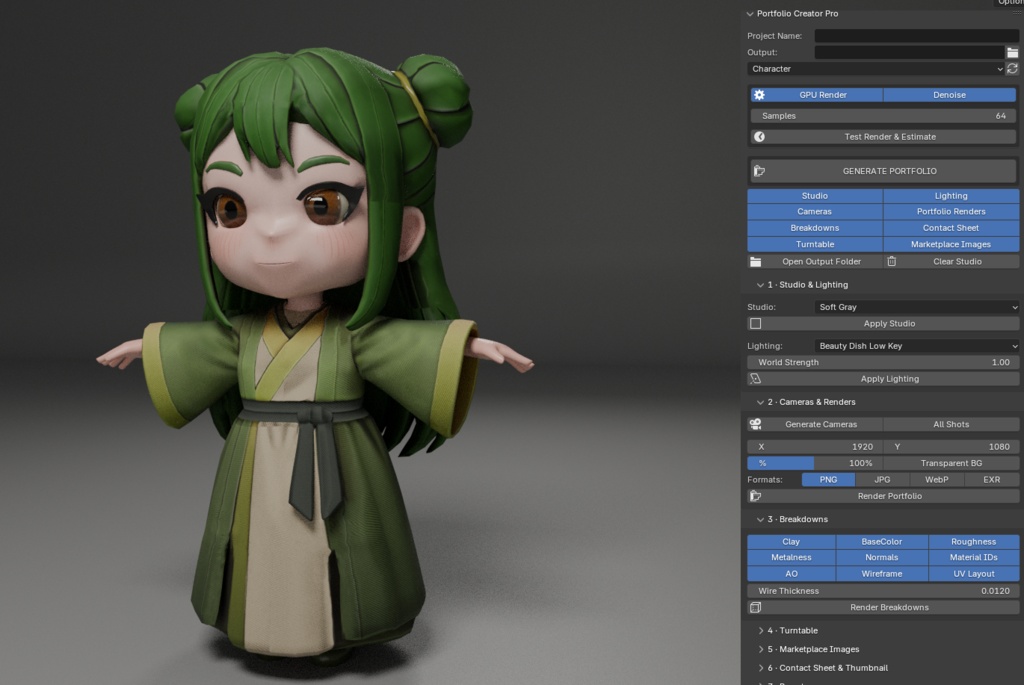Click refresh icon beside Character dropdown
The width and height of the screenshot is (1024, 685).
[1012, 69]
